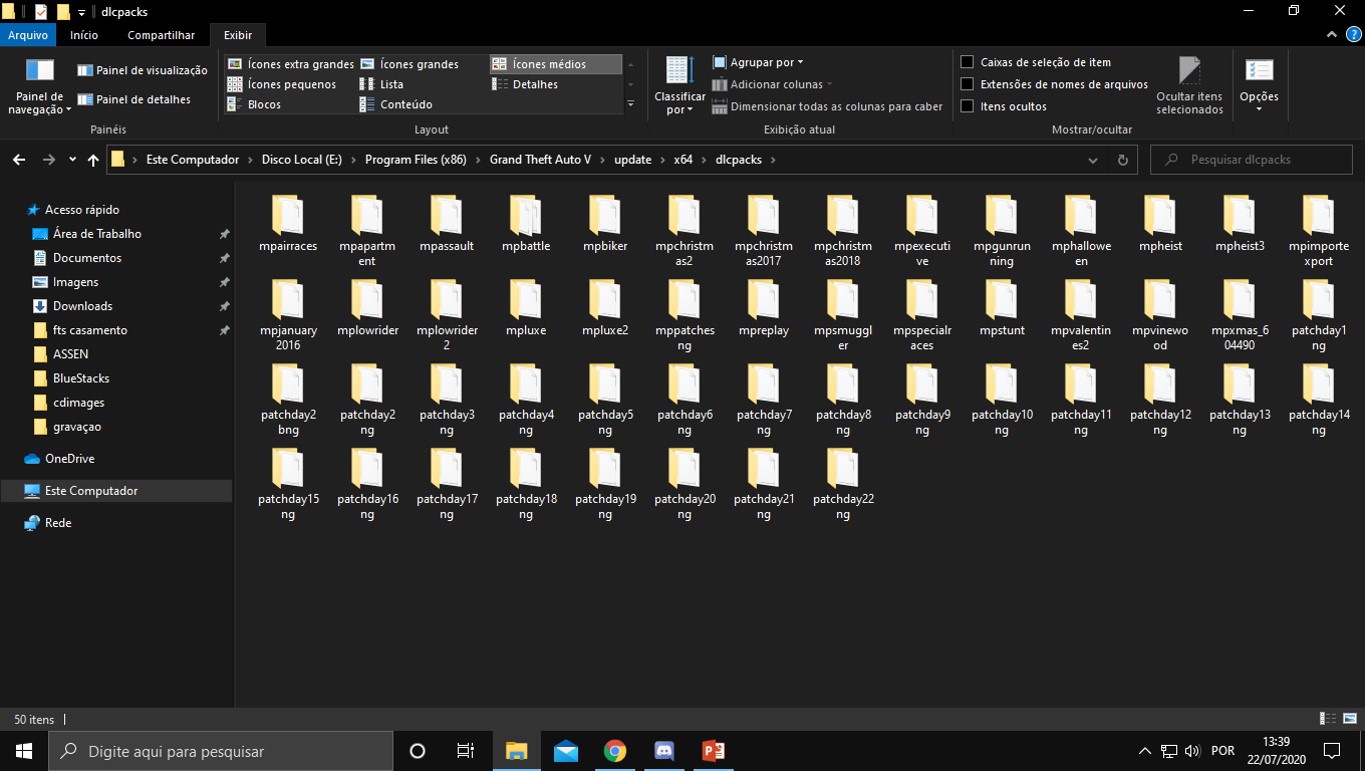Toggle Painel de detalhes
The width and height of the screenshot is (1365, 771).
(x=134, y=99)
